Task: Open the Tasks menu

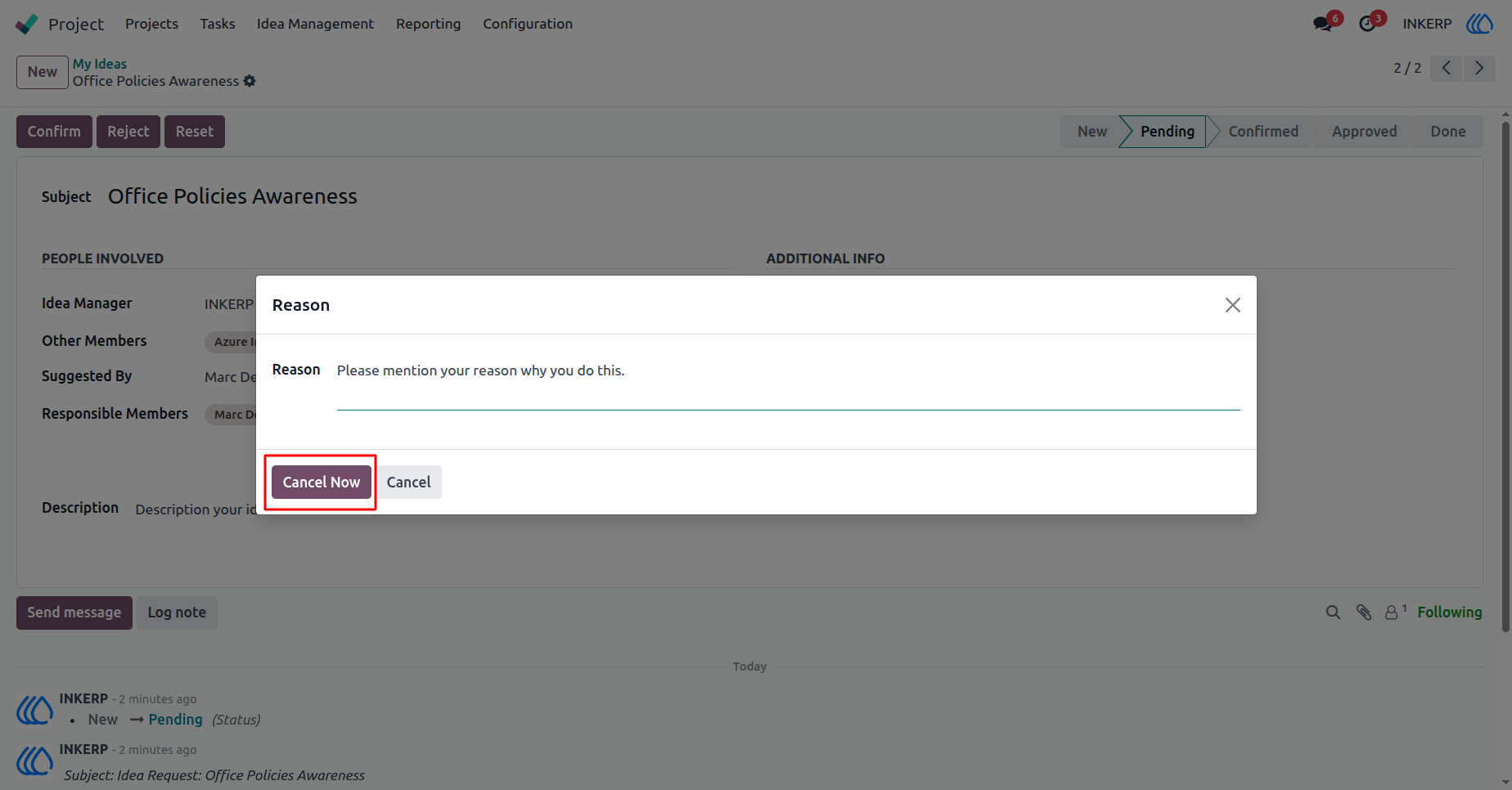Action: point(218,24)
